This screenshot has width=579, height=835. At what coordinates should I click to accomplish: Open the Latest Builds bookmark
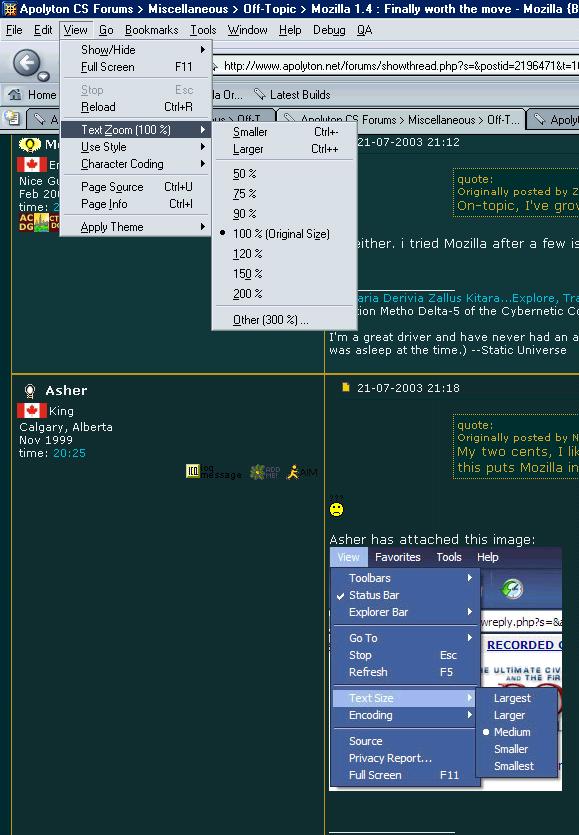(x=292, y=95)
